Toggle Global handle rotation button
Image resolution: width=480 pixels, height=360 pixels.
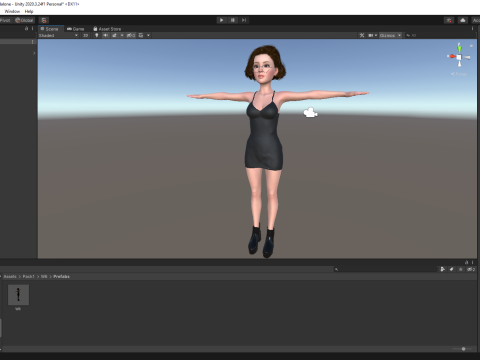pyautogui.click(x=24, y=20)
